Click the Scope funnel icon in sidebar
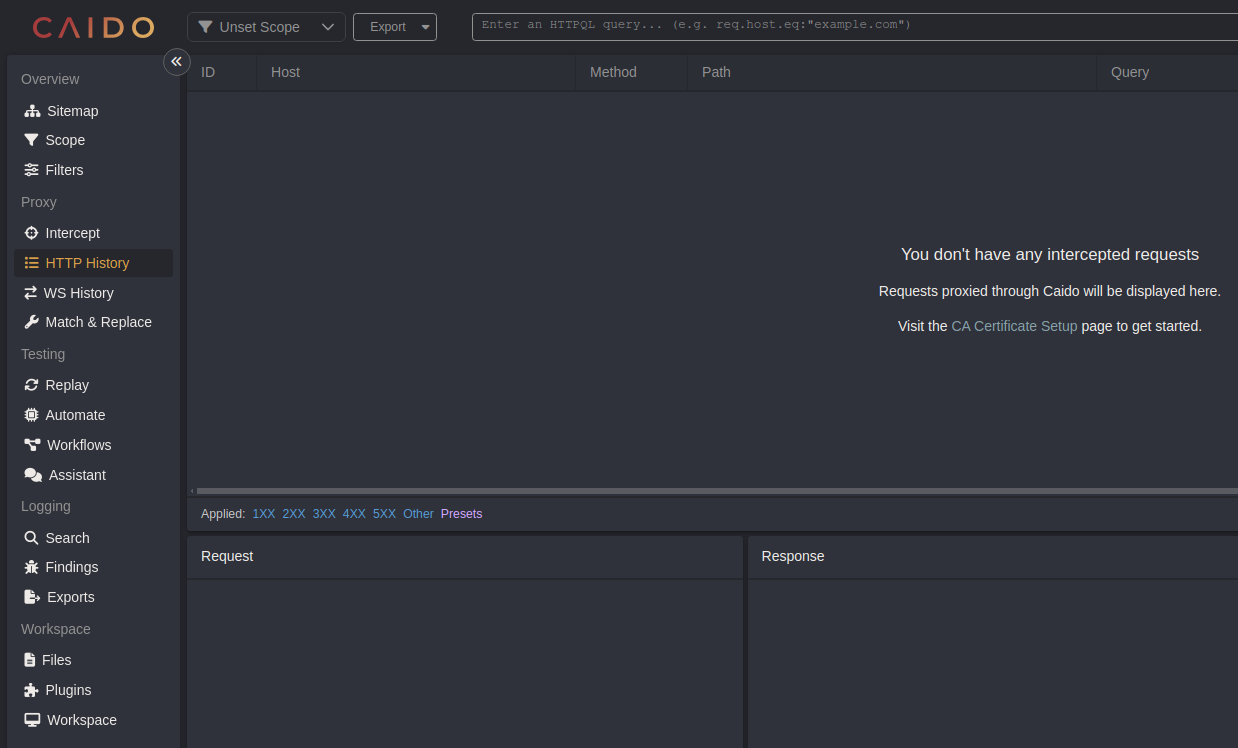Image resolution: width=1238 pixels, height=748 pixels. [31, 140]
